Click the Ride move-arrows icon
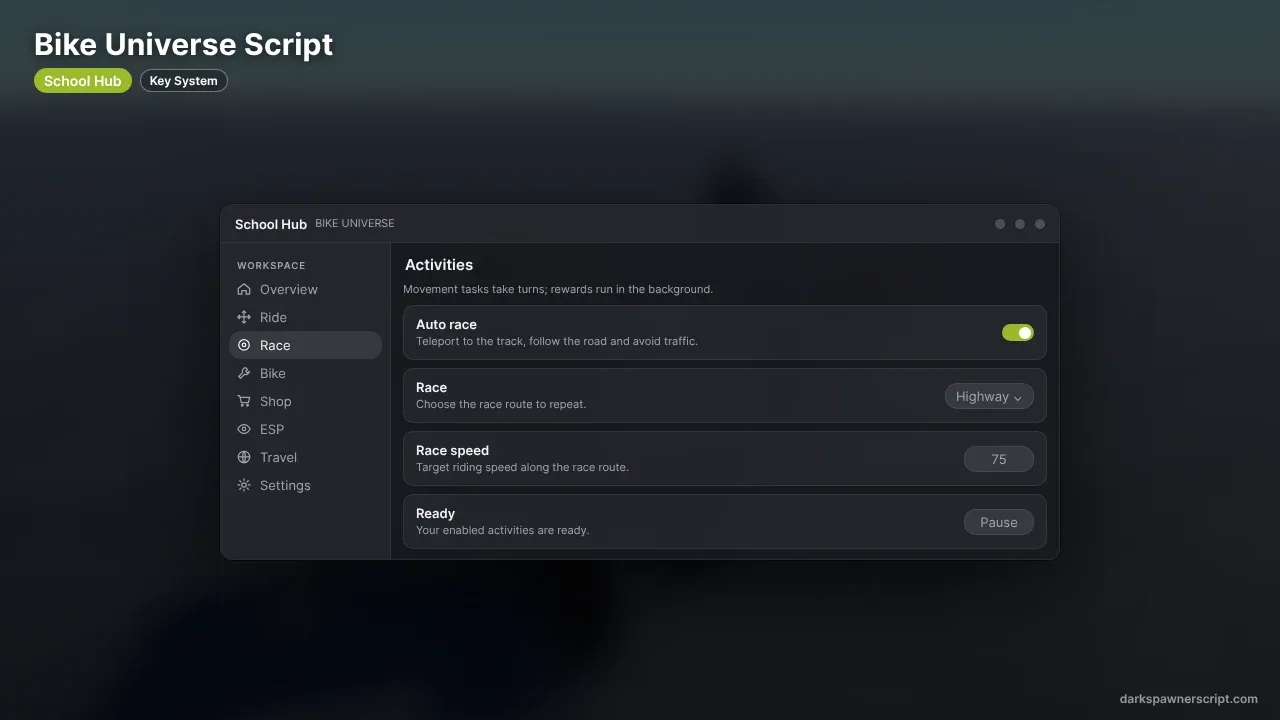Screen dimensions: 1280x720 pos(244,317)
